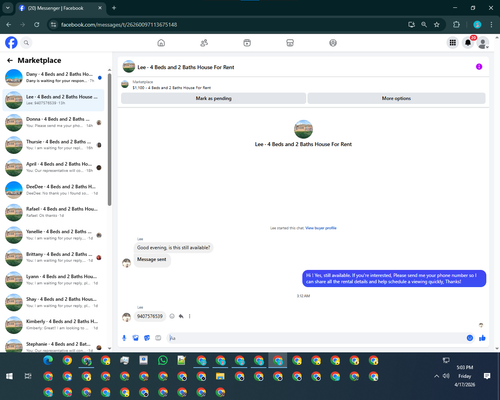Send a thumbs-up like
The image size is (500, 400).
pos(482,338)
